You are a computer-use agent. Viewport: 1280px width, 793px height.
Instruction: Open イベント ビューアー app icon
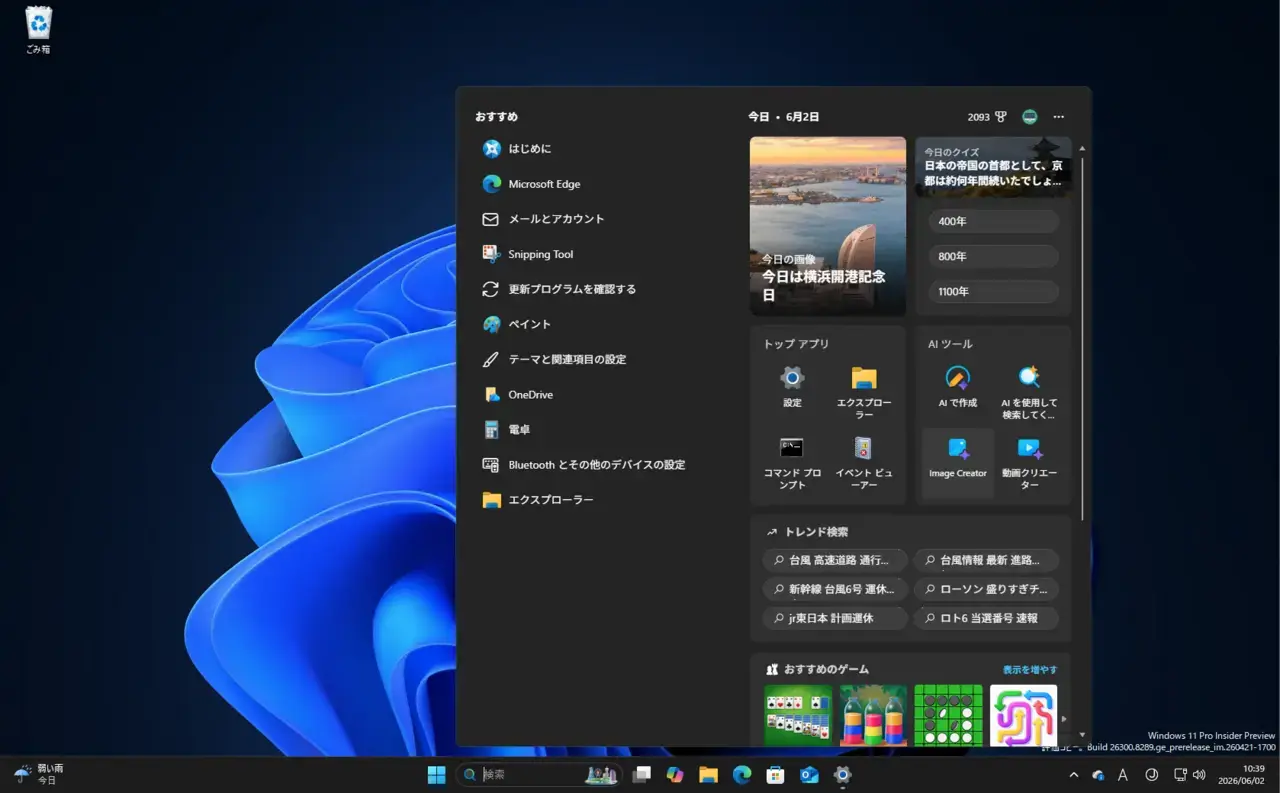pyautogui.click(x=863, y=463)
